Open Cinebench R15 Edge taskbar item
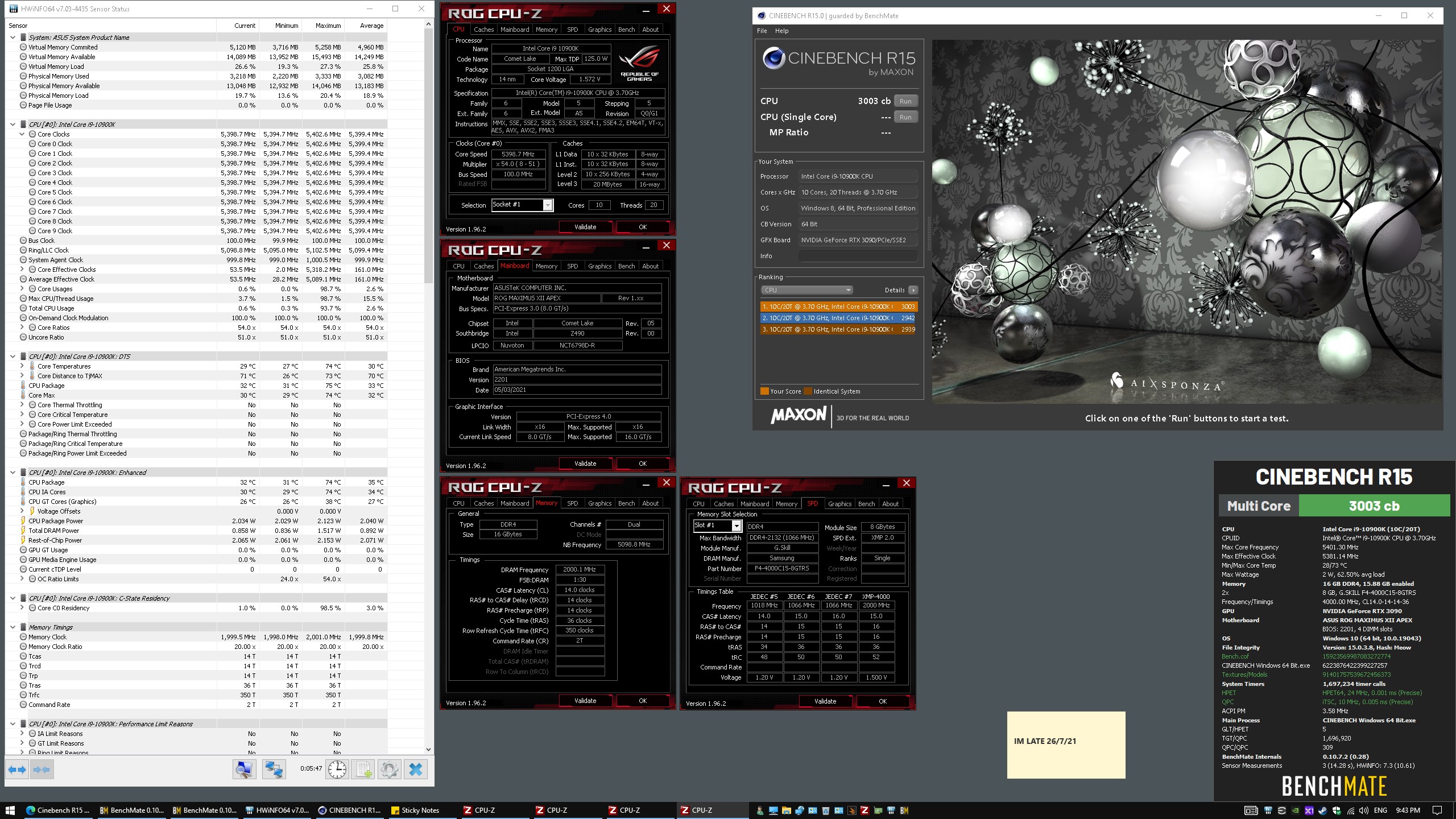1456x819 pixels. click(58, 810)
